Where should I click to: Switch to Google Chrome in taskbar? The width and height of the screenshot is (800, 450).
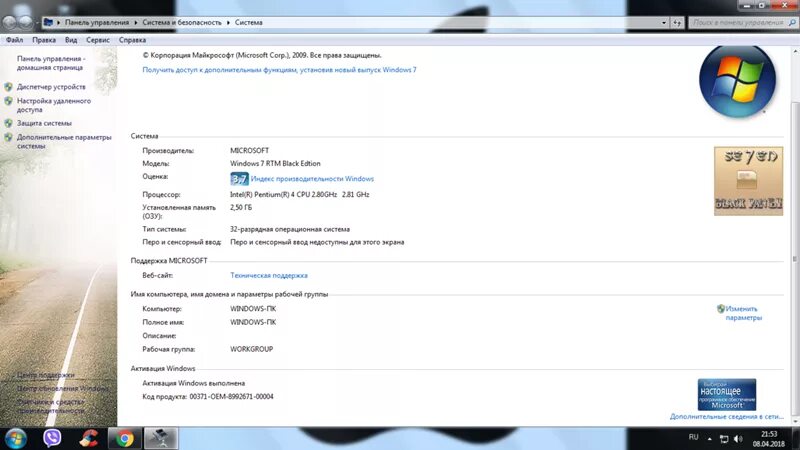[x=124, y=438]
